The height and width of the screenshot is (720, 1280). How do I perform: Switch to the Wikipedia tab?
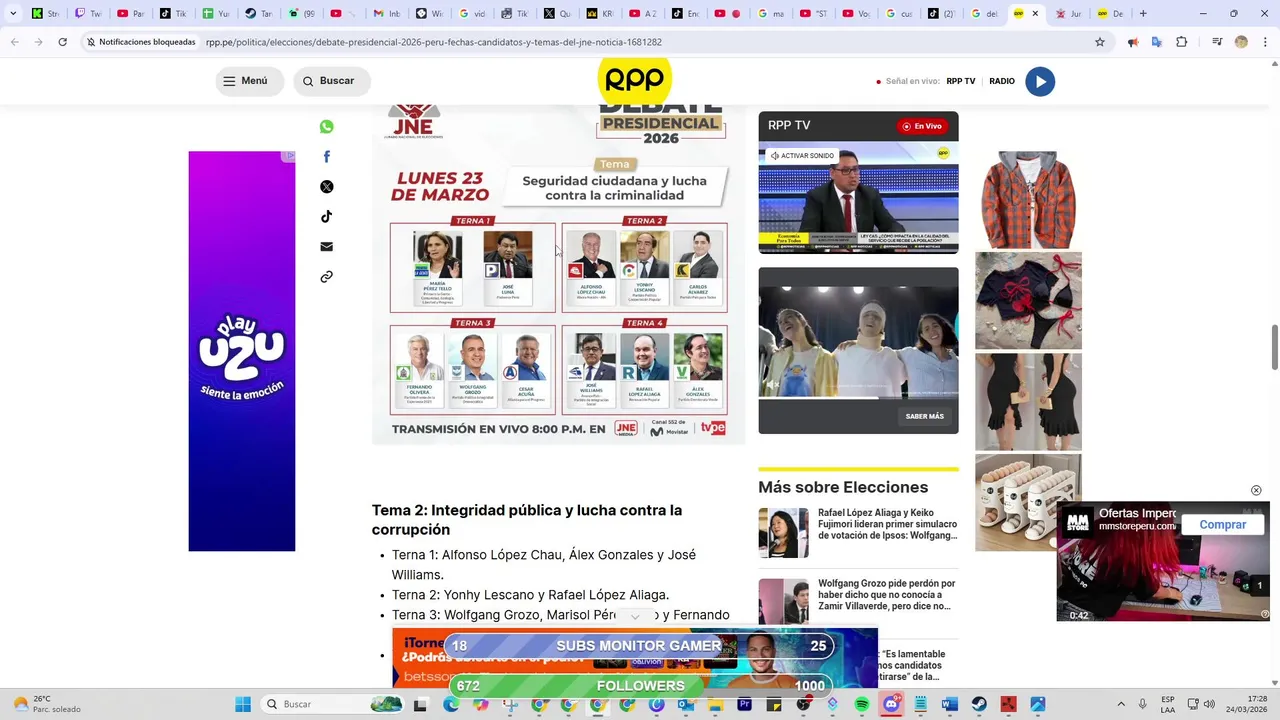click(430, 14)
